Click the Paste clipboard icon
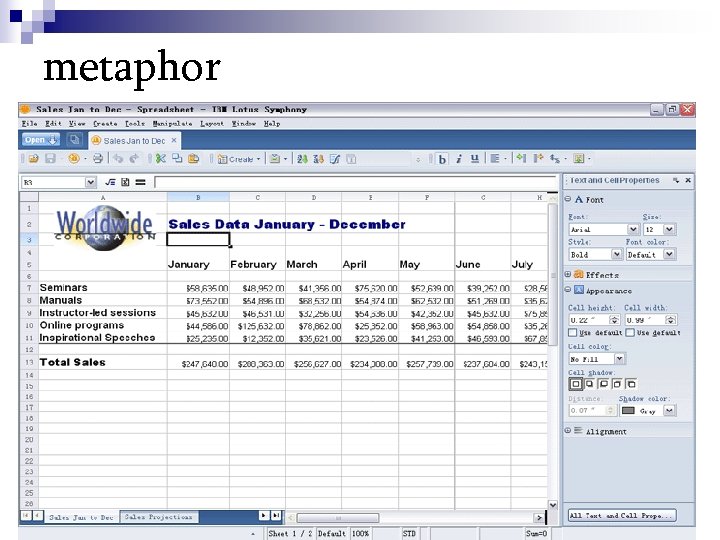 194,159
